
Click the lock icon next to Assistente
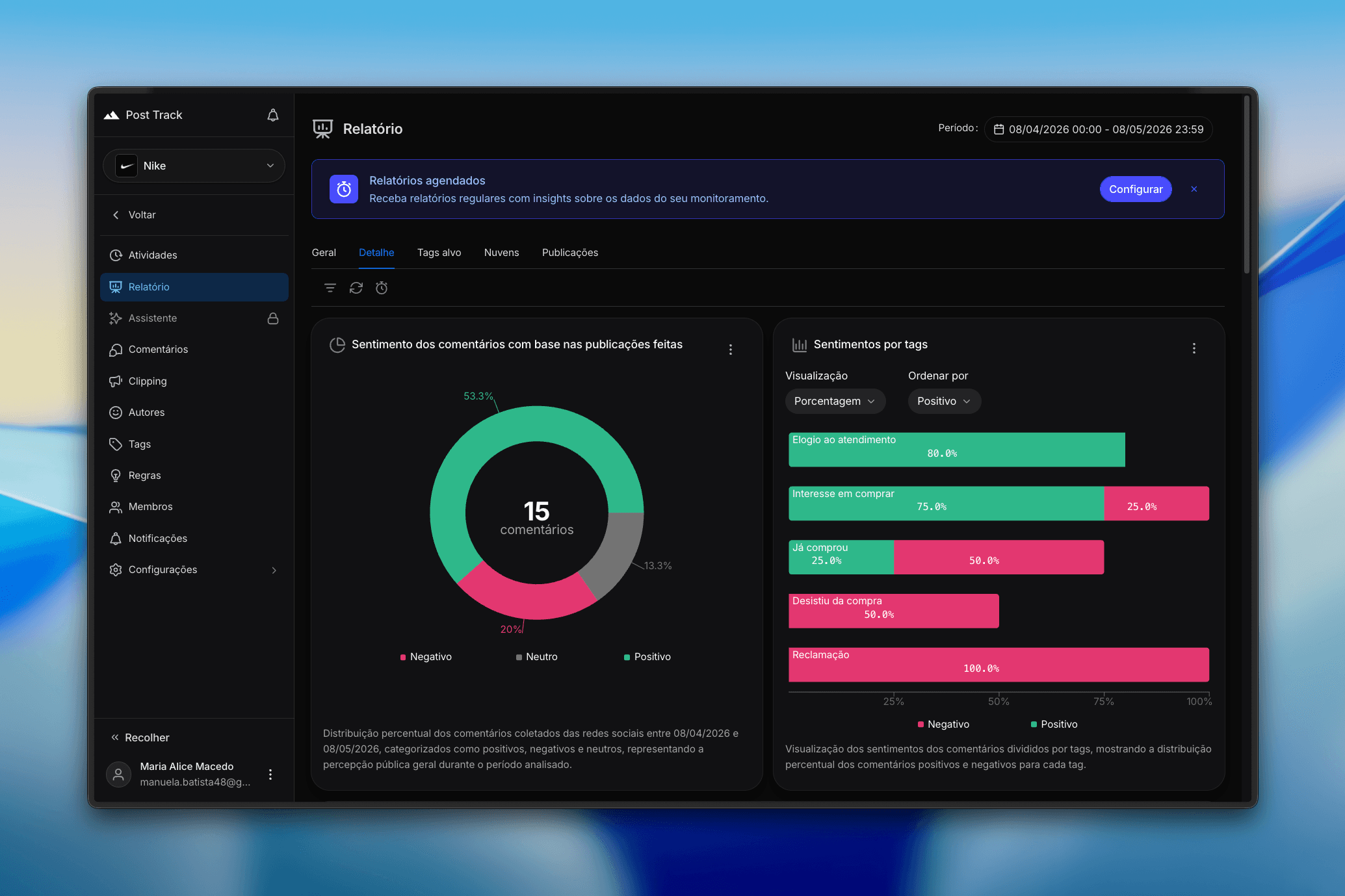273,318
